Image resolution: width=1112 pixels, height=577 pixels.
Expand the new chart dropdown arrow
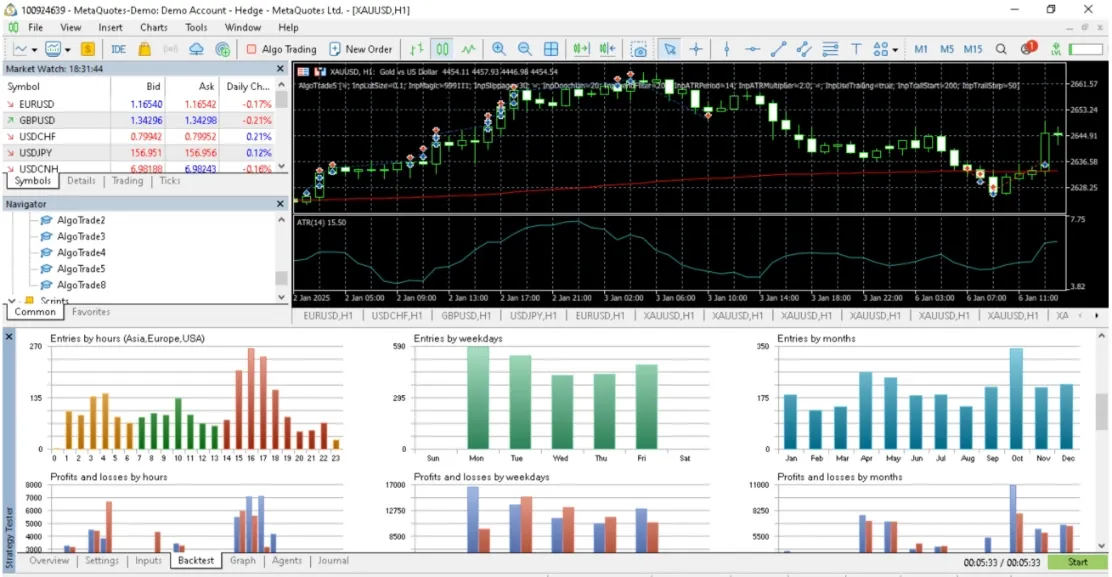pyautogui.click(x=34, y=50)
